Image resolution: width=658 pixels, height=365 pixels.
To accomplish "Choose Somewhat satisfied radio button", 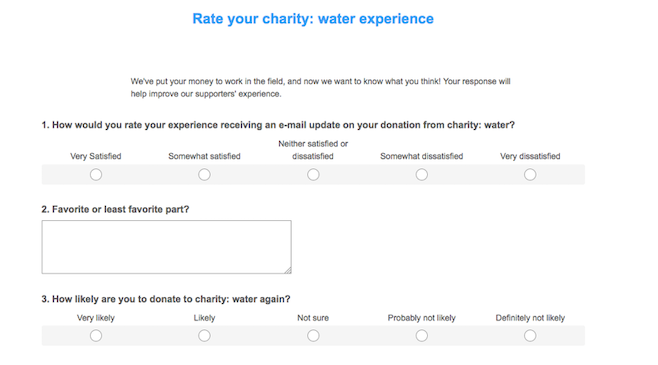I will [x=204, y=175].
